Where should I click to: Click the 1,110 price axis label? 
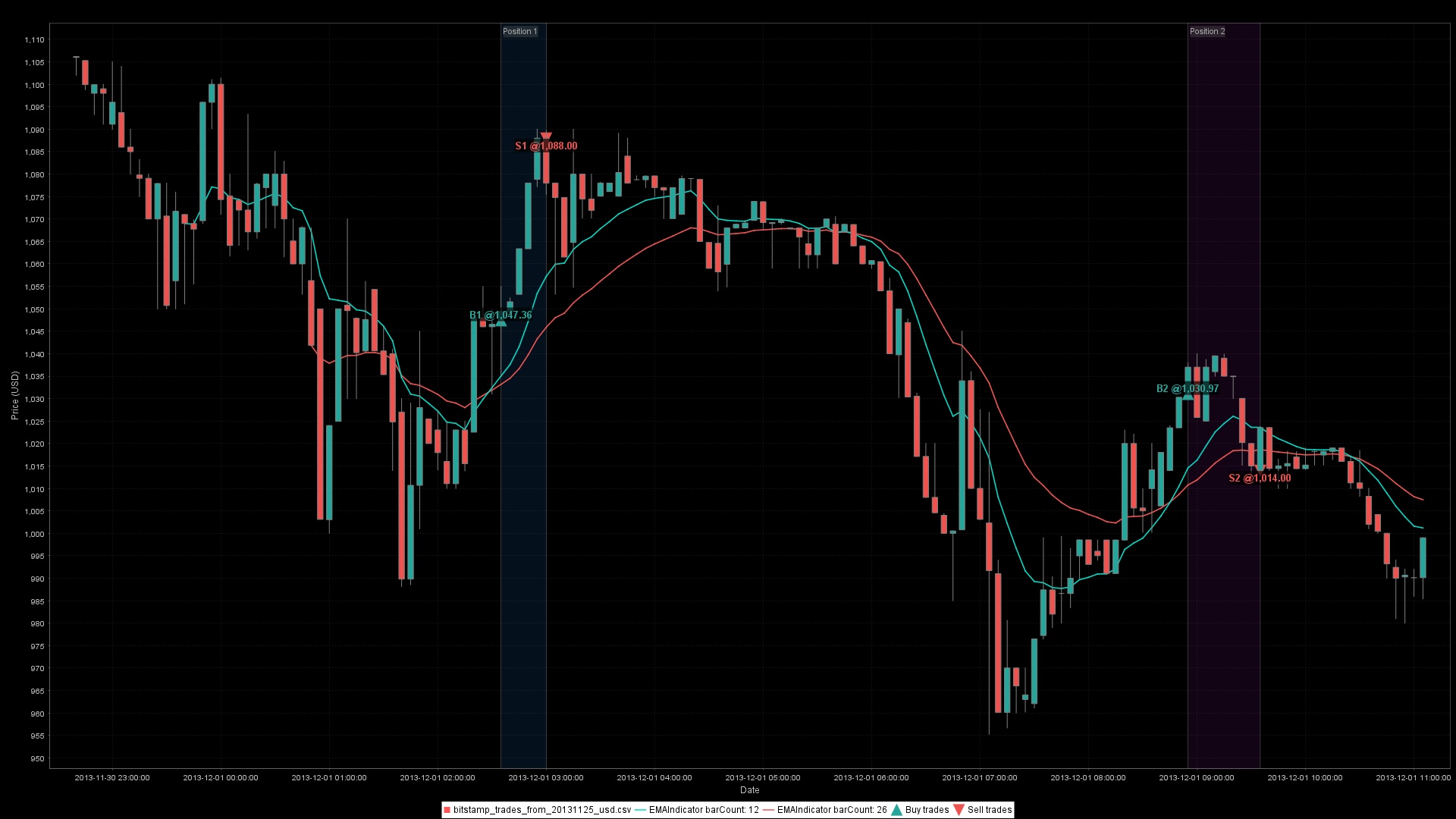[x=34, y=40]
